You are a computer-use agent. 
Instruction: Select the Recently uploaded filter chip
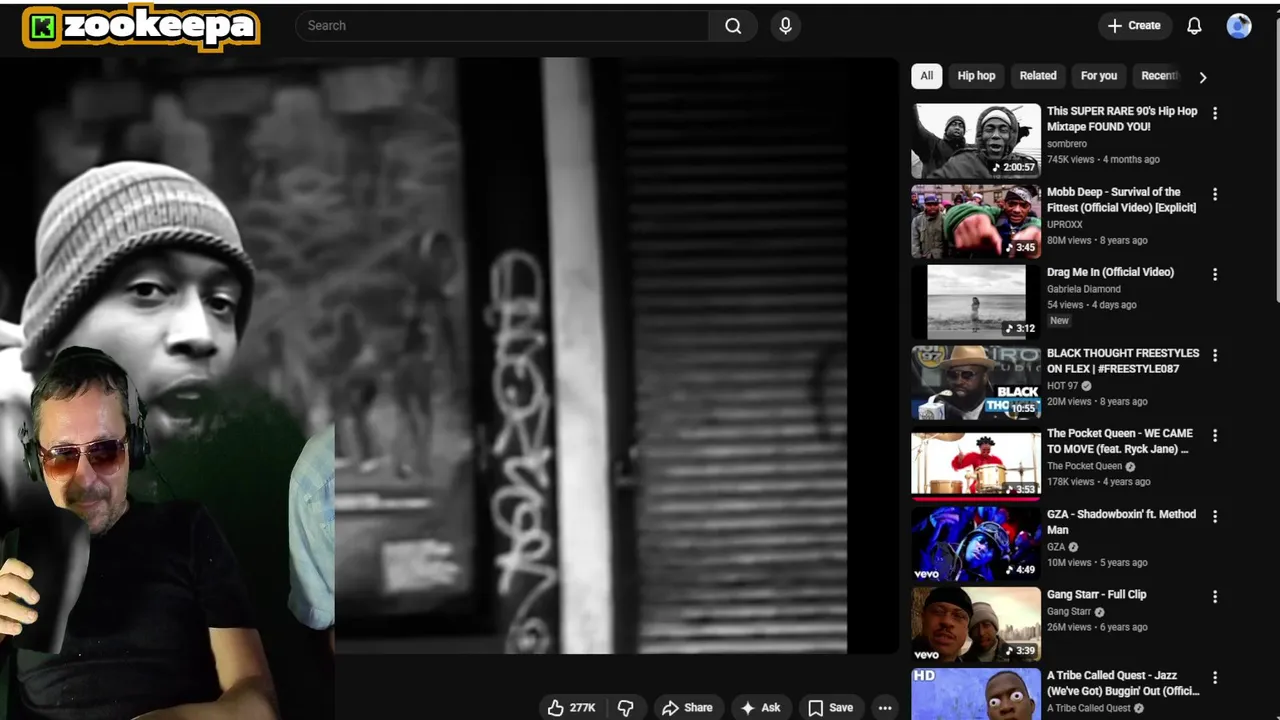tap(1158, 76)
